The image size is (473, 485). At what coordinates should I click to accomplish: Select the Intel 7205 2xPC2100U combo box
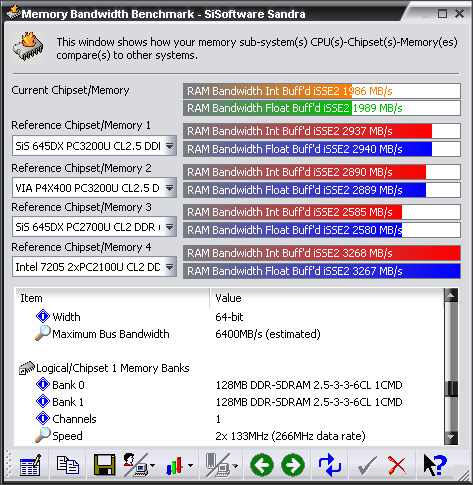tap(94, 267)
